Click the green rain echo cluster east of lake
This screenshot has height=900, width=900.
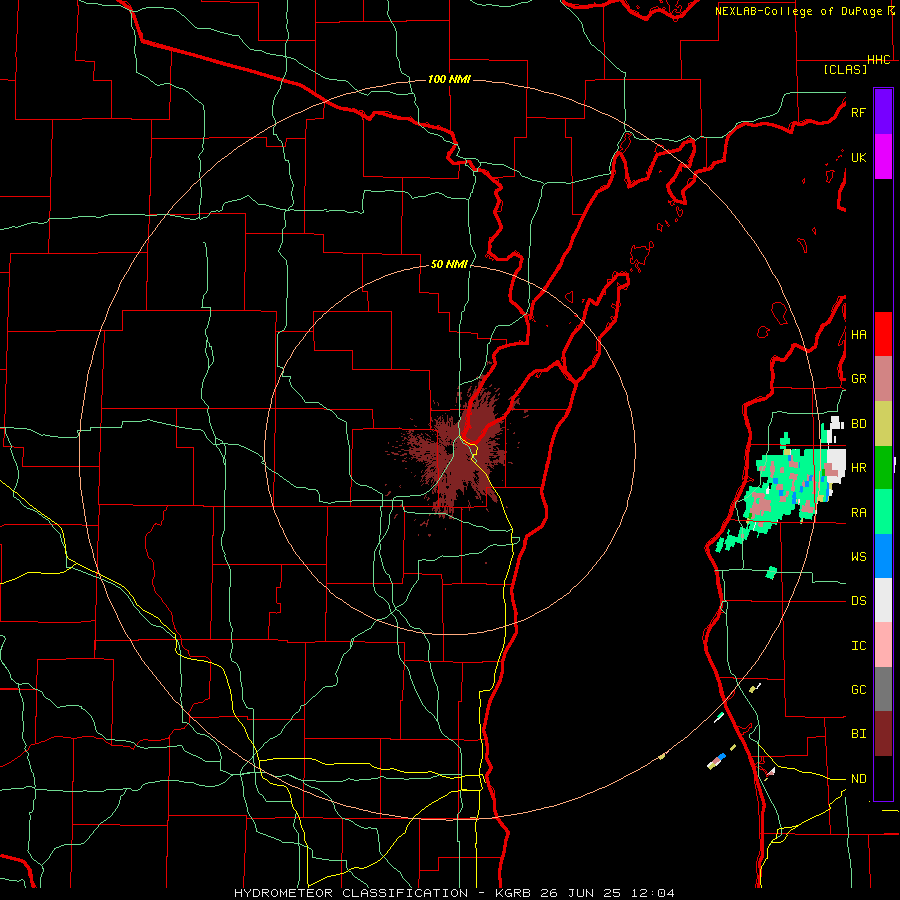[786, 488]
